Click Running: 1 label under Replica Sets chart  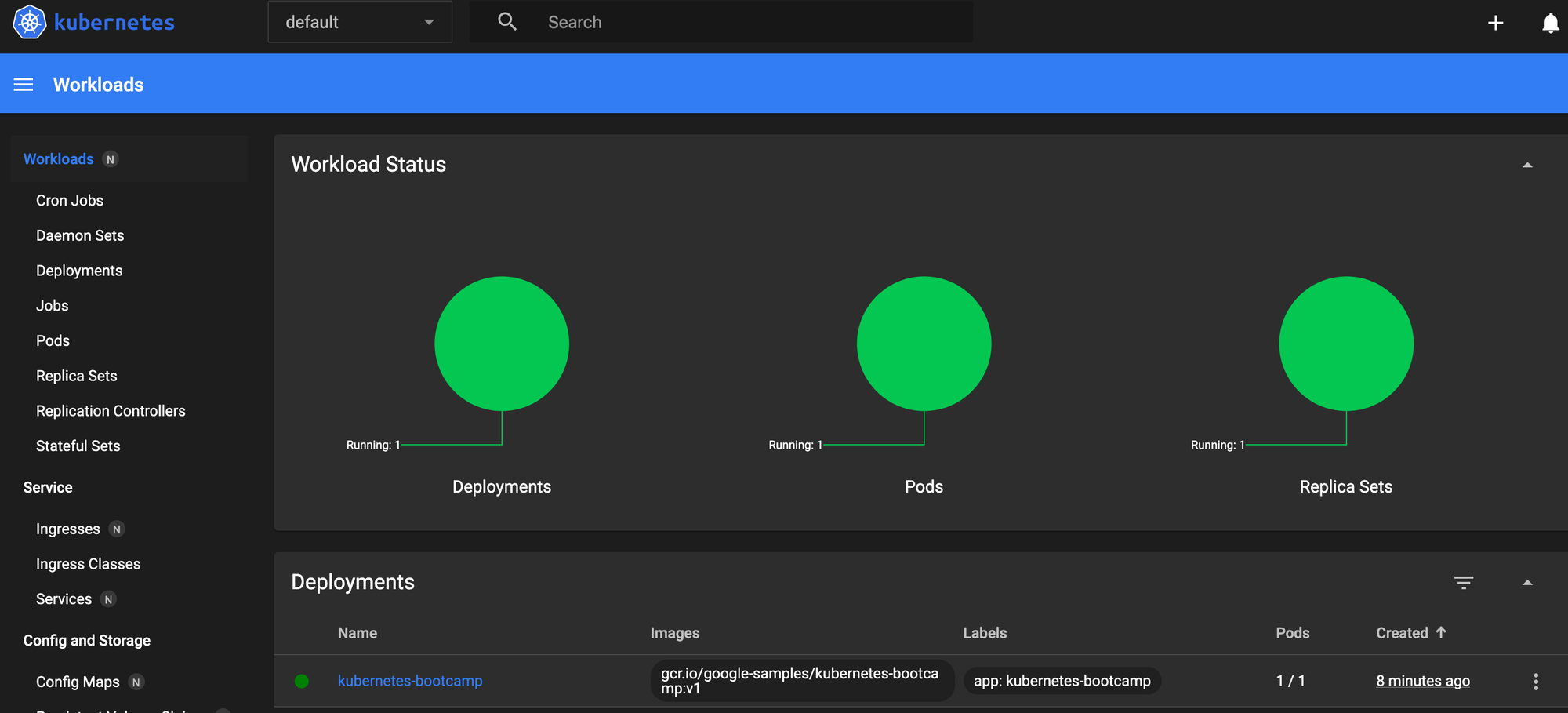click(1218, 445)
